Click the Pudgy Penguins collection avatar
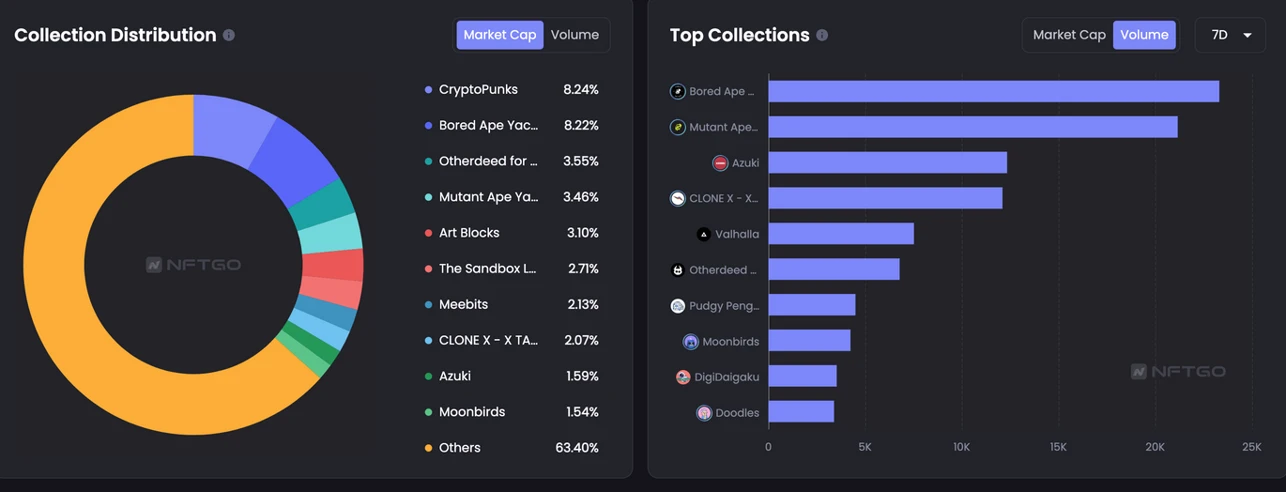Screen dimensions: 1286x492 click(677, 306)
